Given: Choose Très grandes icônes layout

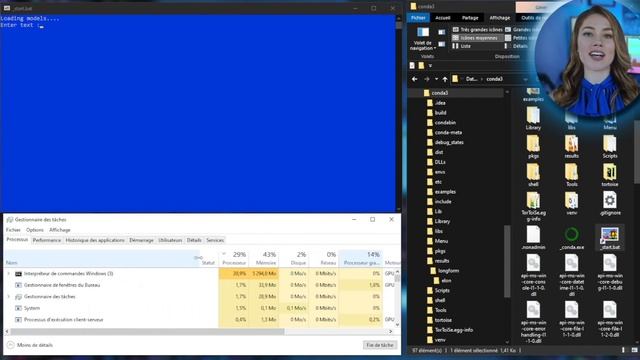Looking at the screenshot, I should click(477, 29).
